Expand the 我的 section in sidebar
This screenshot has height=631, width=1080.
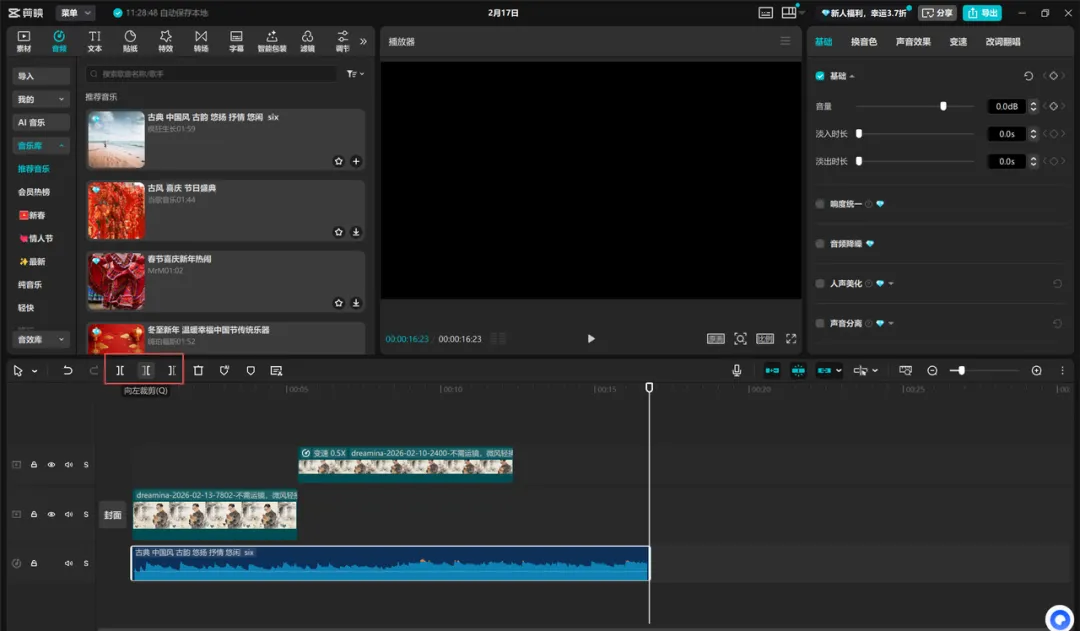pyautogui.click(x=41, y=99)
